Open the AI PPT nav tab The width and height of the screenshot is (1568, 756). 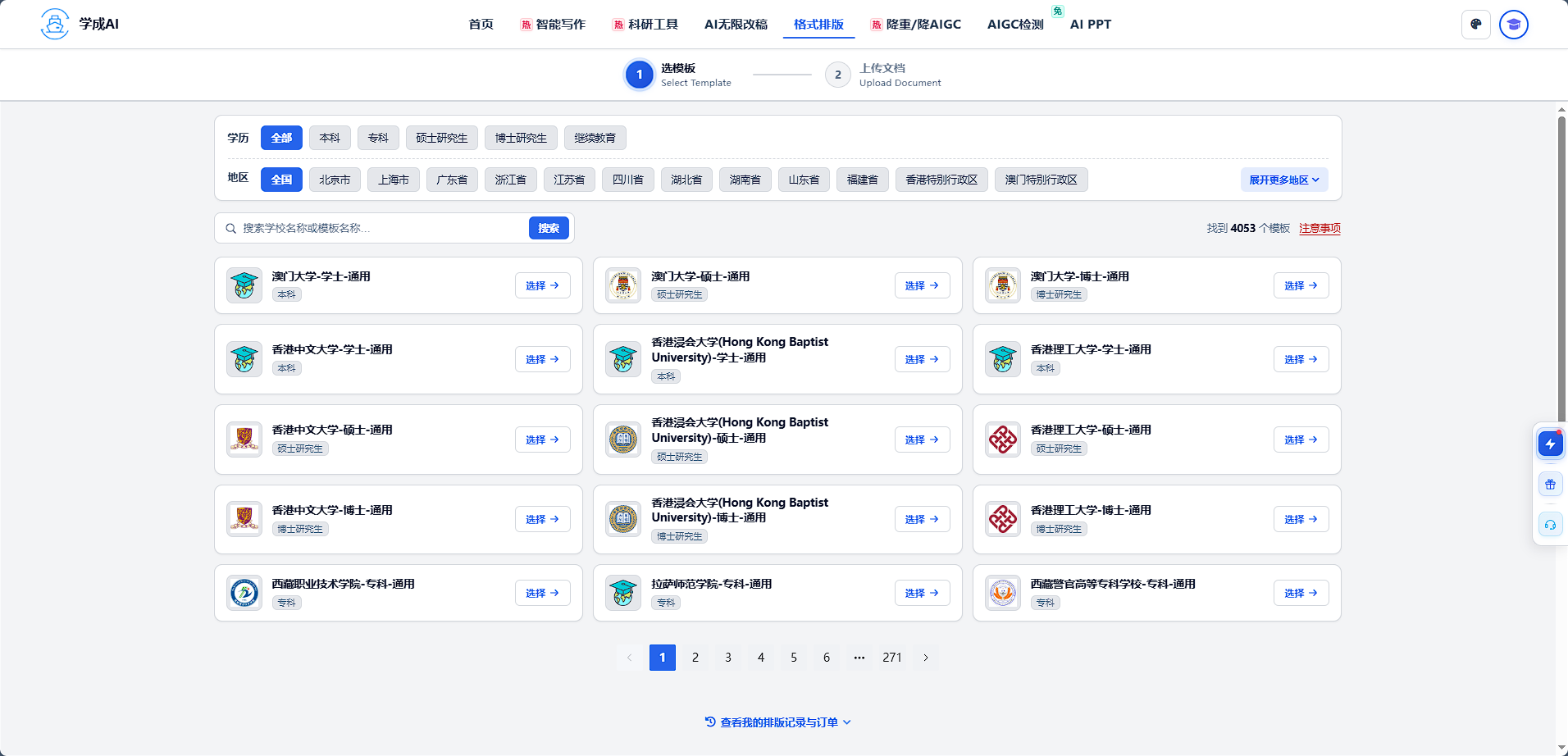pos(1091,24)
